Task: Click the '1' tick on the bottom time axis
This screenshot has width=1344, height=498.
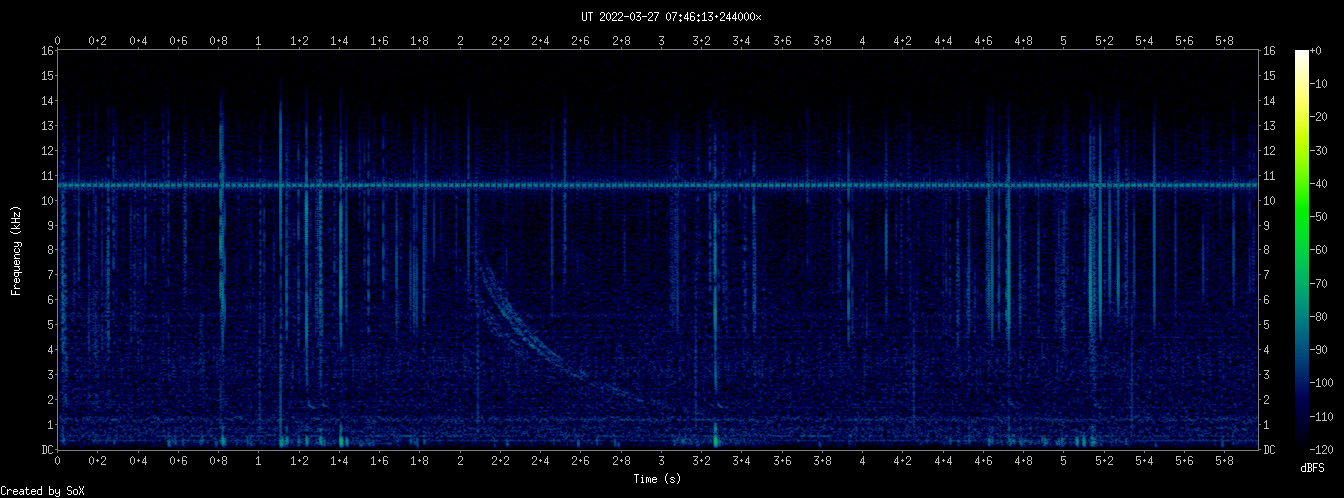Action: pyautogui.click(x=259, y=461)
